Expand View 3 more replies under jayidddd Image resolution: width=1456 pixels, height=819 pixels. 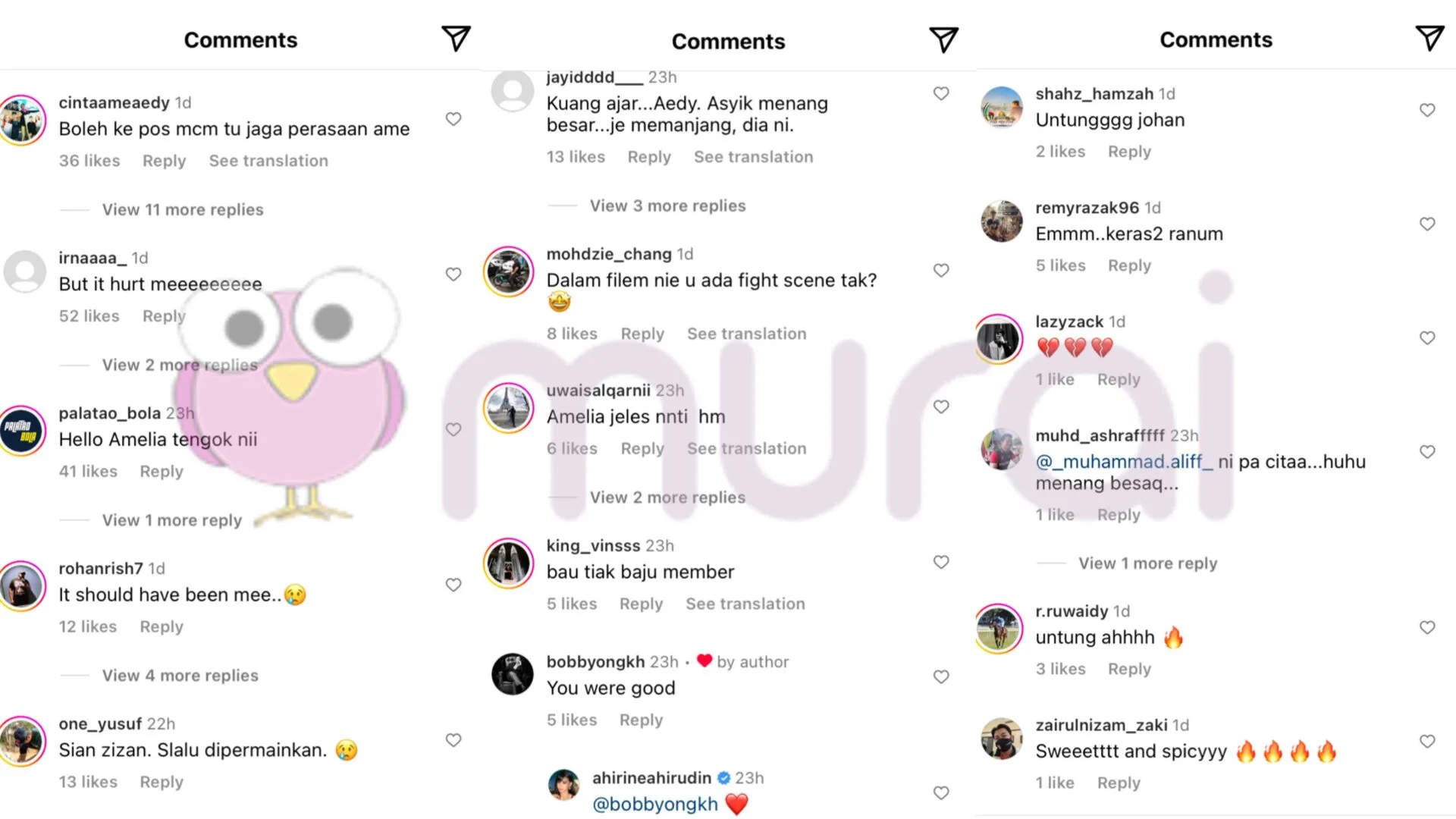tap(667, 206)
